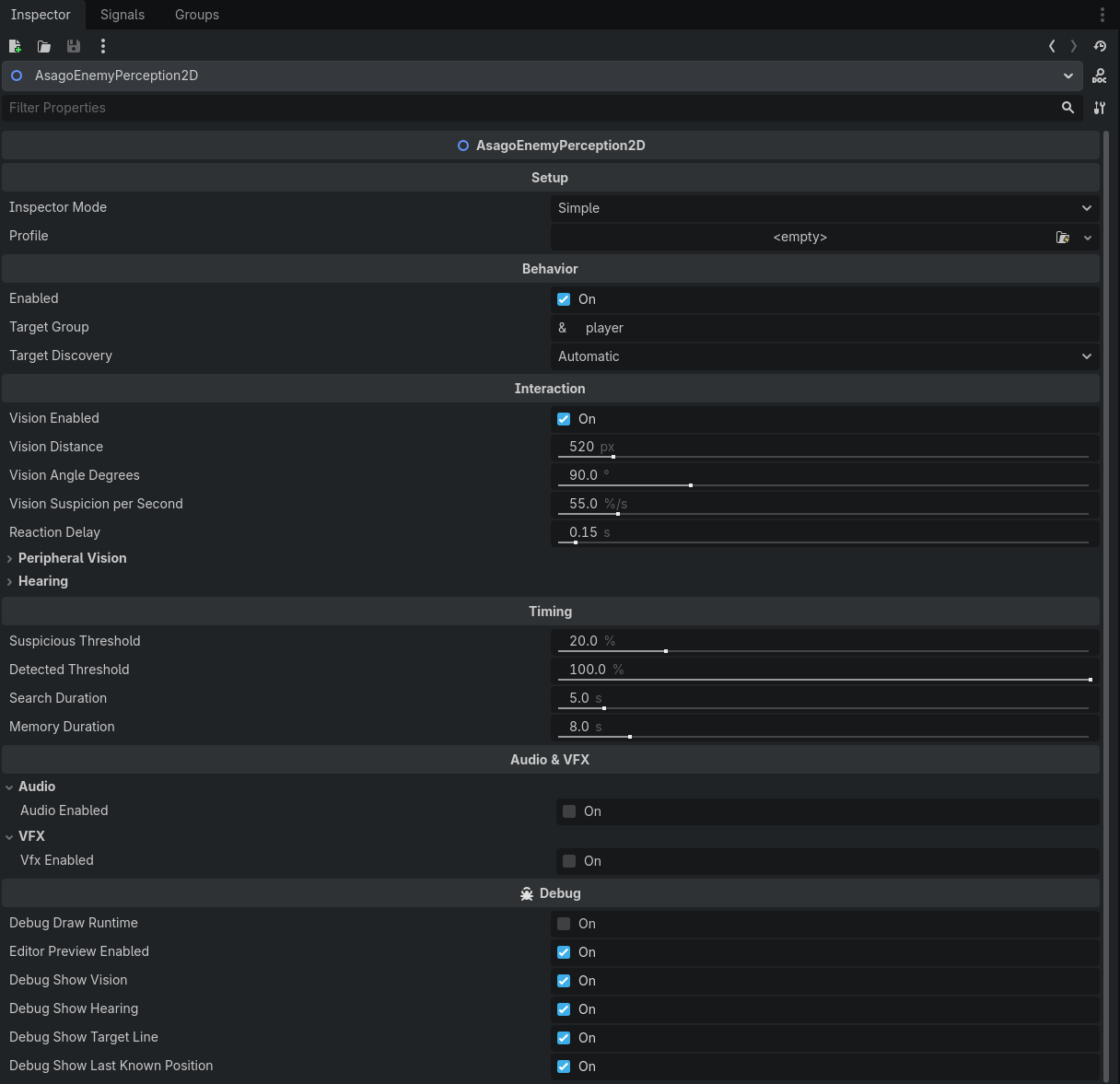Click the Suspicious Threshold slider
Image resolution: width=1120 pixels, height=1084 pixels.
(x=823, y=650)
